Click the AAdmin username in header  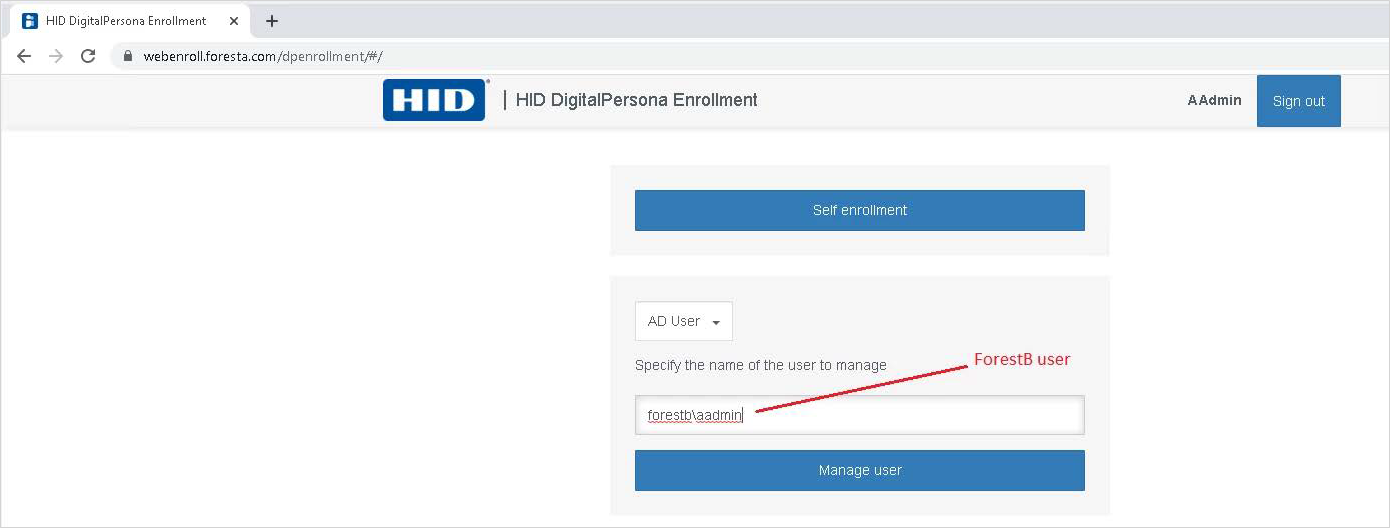point(1214,100)
